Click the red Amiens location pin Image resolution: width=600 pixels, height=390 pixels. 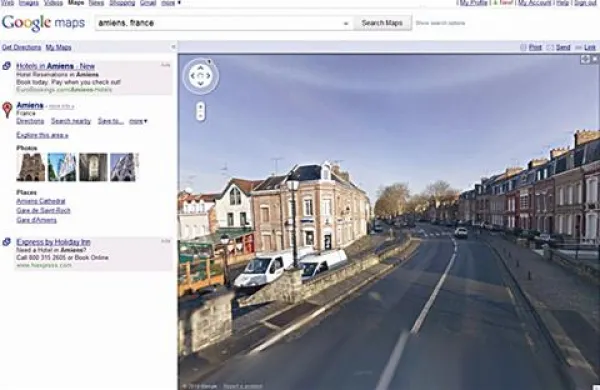tap(7, 110)
